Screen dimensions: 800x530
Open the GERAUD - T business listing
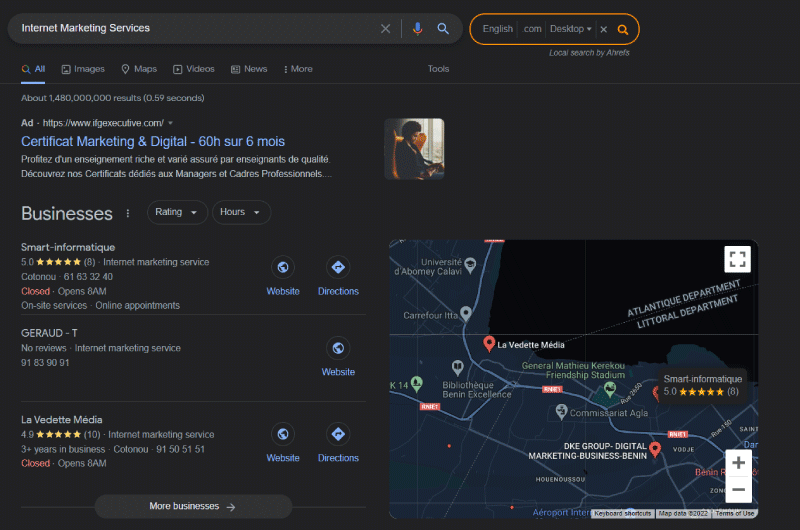(49, 333)
